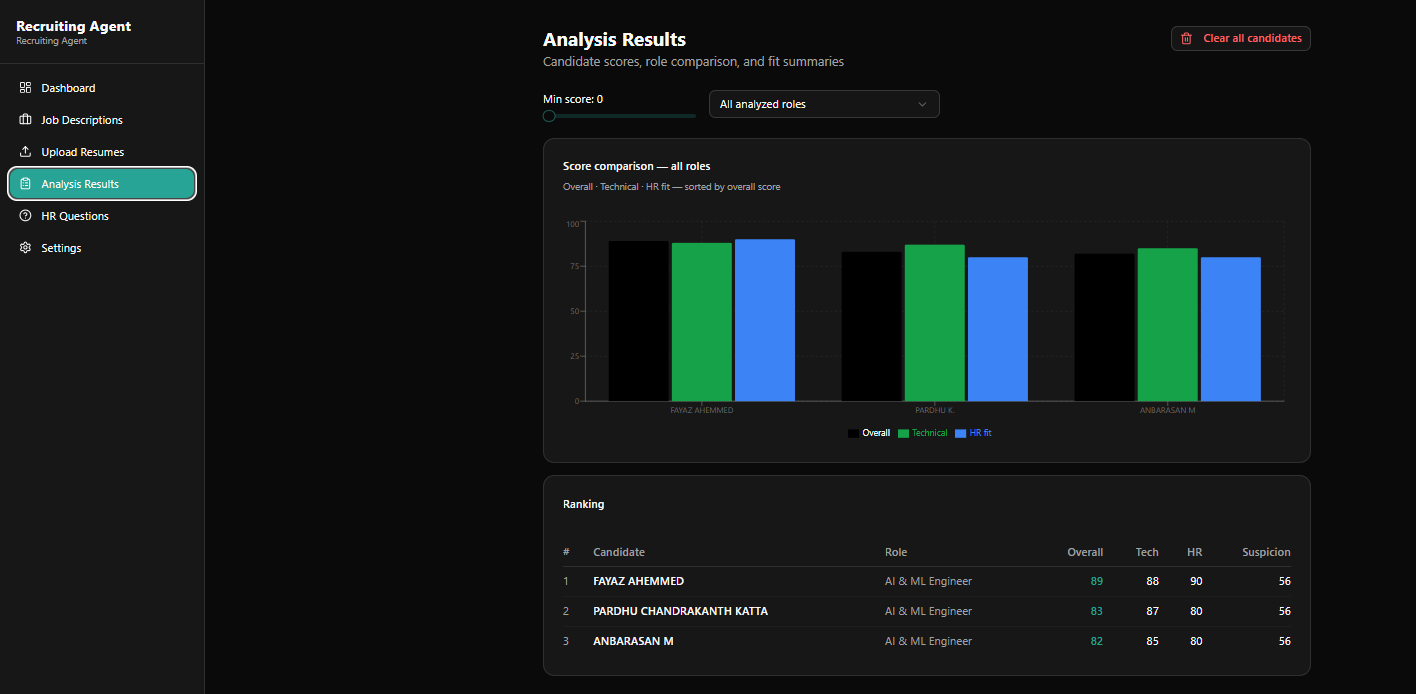Click PARDHU K.'s black Overall bar
The width and height of the screenshot is (1416, 694).
click(x=871, y=326)
